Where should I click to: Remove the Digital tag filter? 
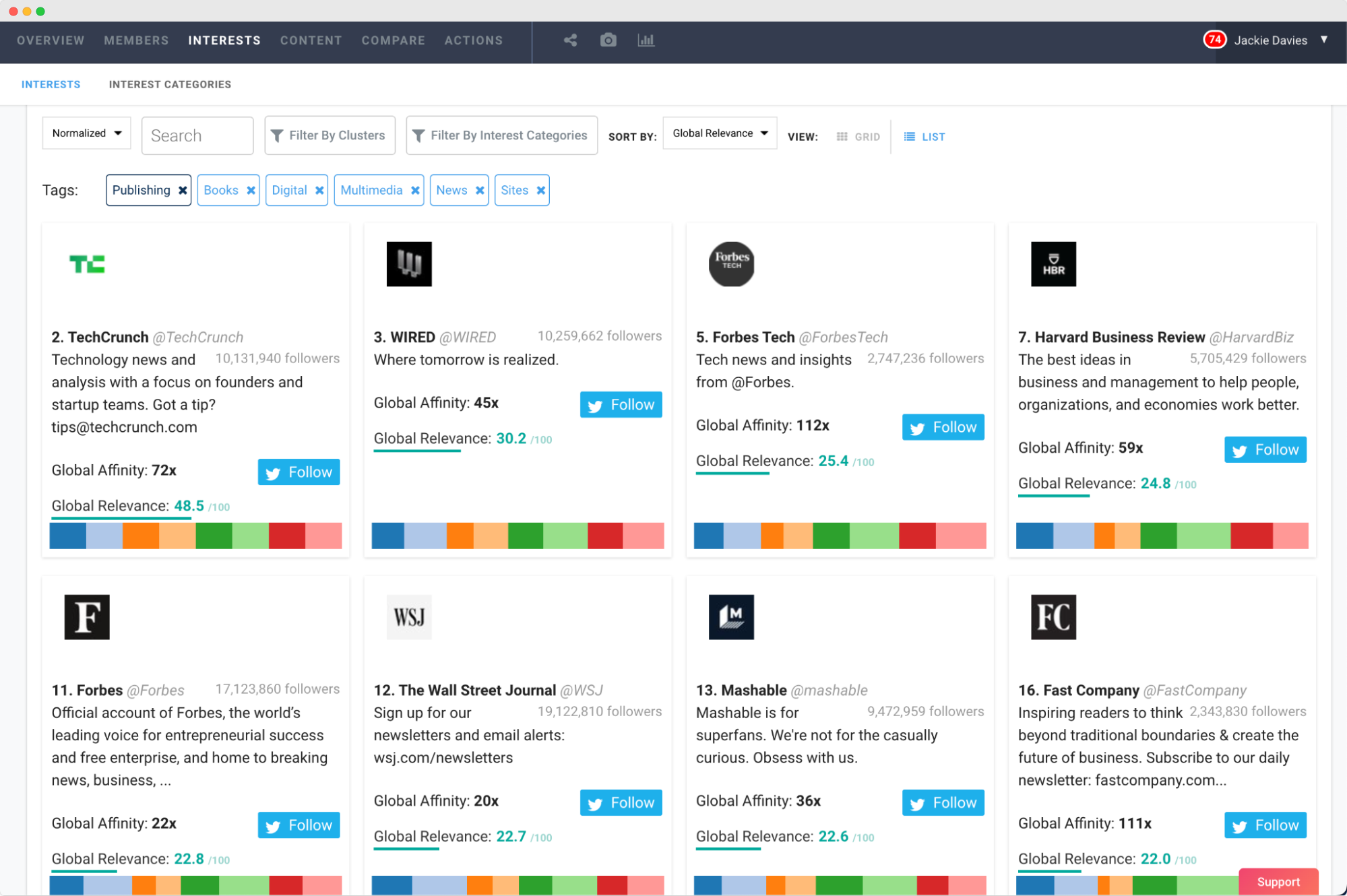(x=319, y=190)
